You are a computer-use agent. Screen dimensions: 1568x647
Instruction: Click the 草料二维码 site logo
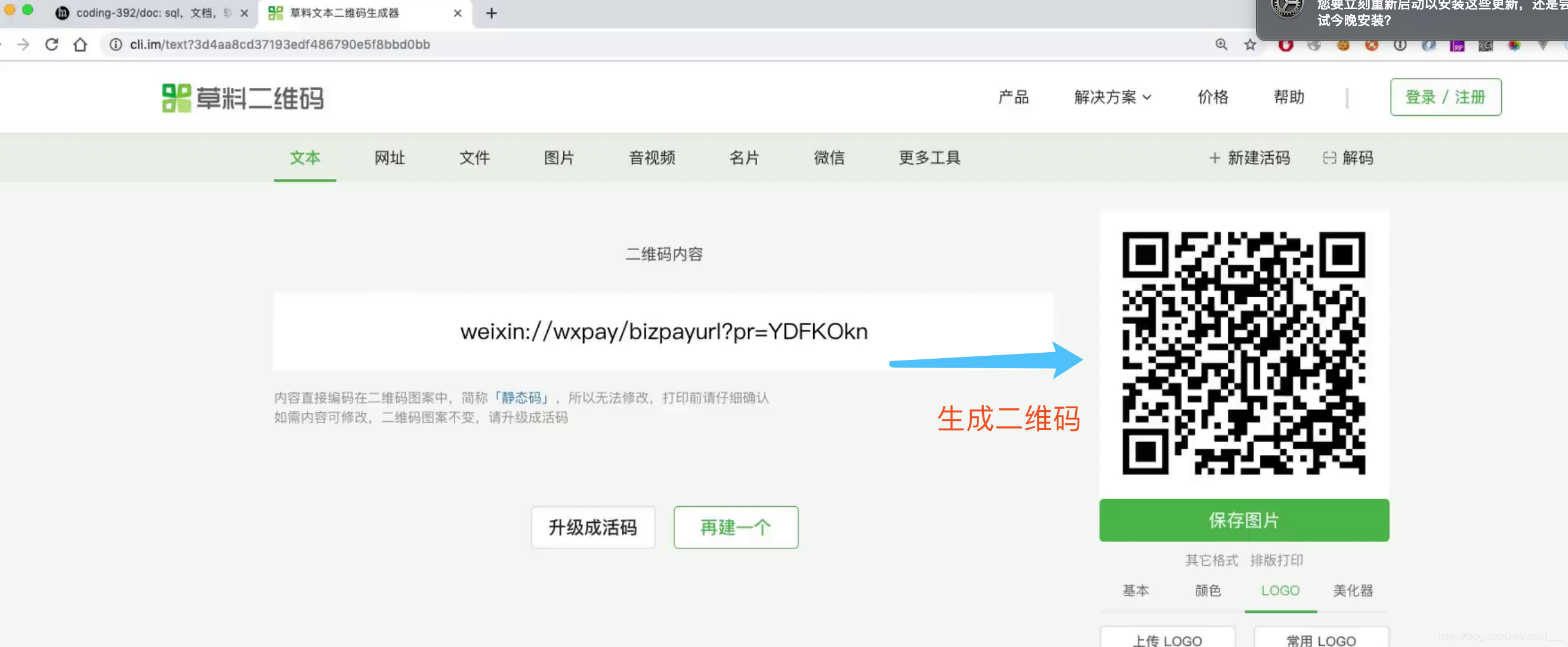tap(242, 97)
